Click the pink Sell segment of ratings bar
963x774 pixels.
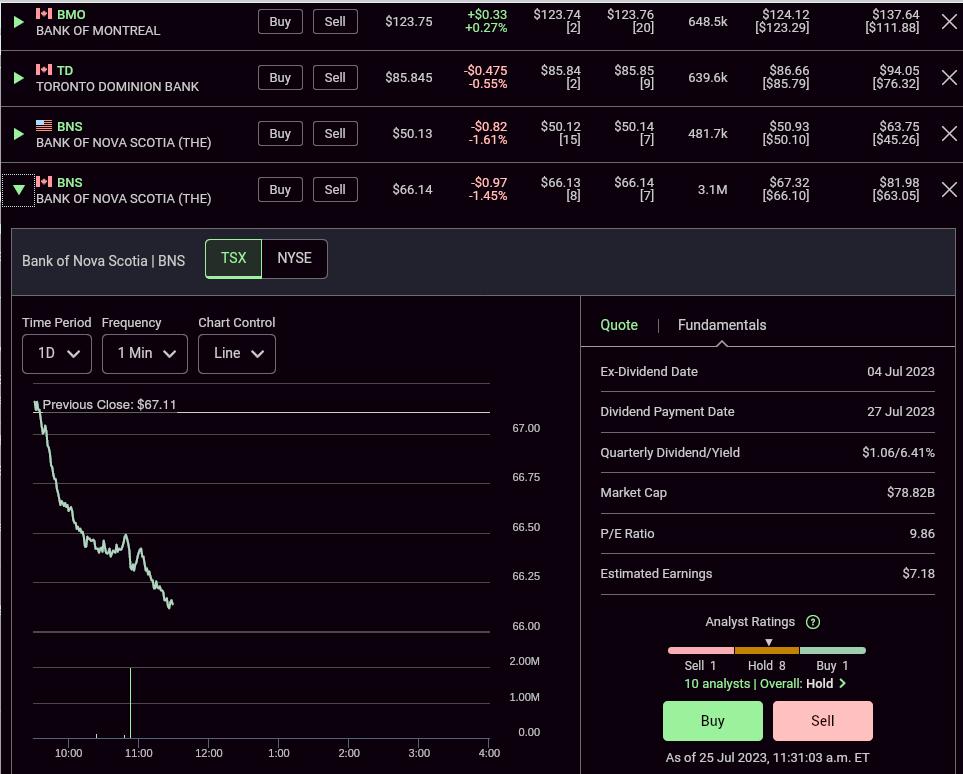[x=701, y=650]
